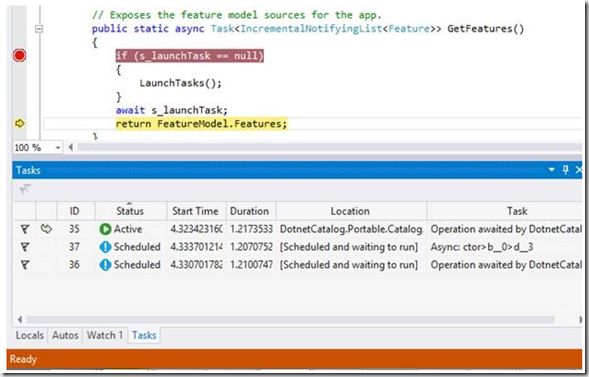The width and height of the screenshot is (589, 377).
Task: Click the group/flag toolbar icon in Tasks
Action: pyautogui.click(x=25, y=190)
